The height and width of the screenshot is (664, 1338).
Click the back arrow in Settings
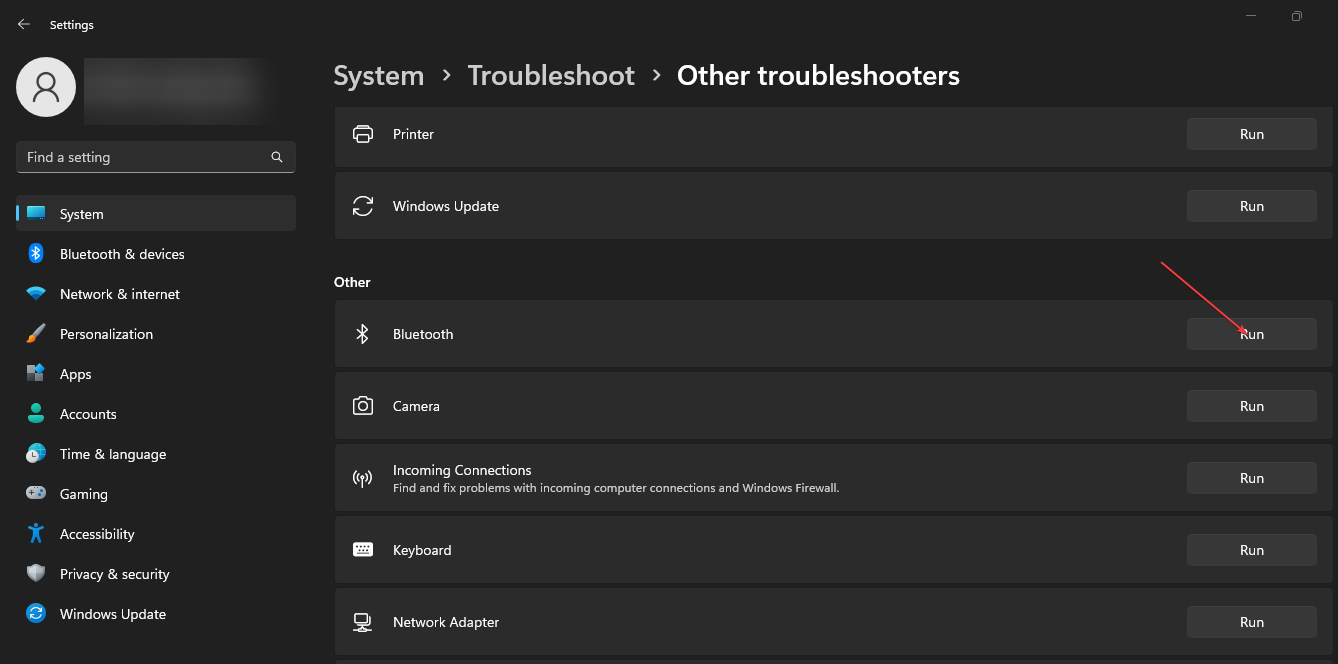coord(24,24)
